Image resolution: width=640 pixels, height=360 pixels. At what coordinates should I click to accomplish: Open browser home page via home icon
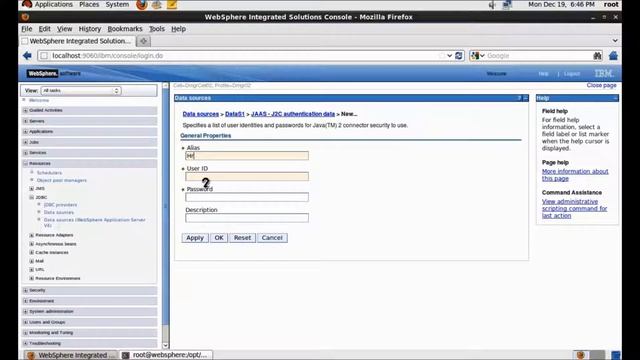613,56
